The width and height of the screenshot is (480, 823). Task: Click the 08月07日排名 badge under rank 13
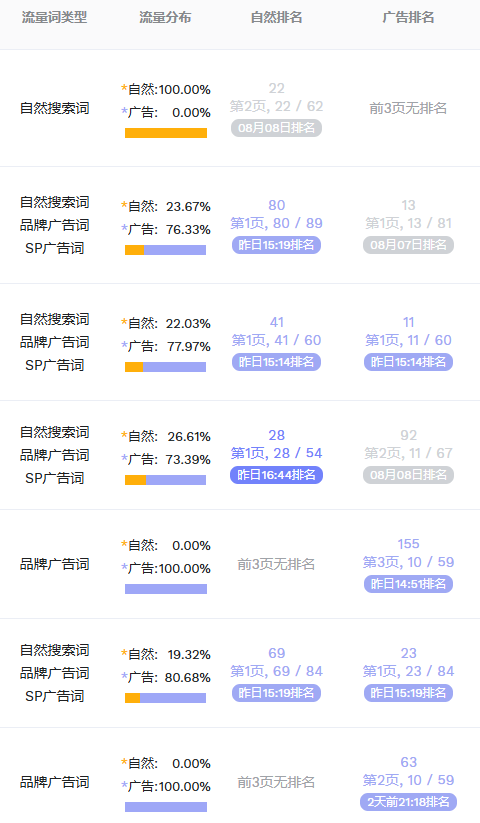408,245
